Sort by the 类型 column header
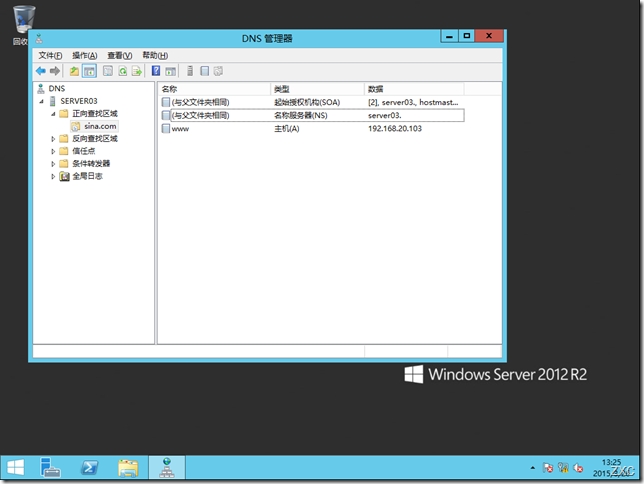644x484 pixels. 317,89
